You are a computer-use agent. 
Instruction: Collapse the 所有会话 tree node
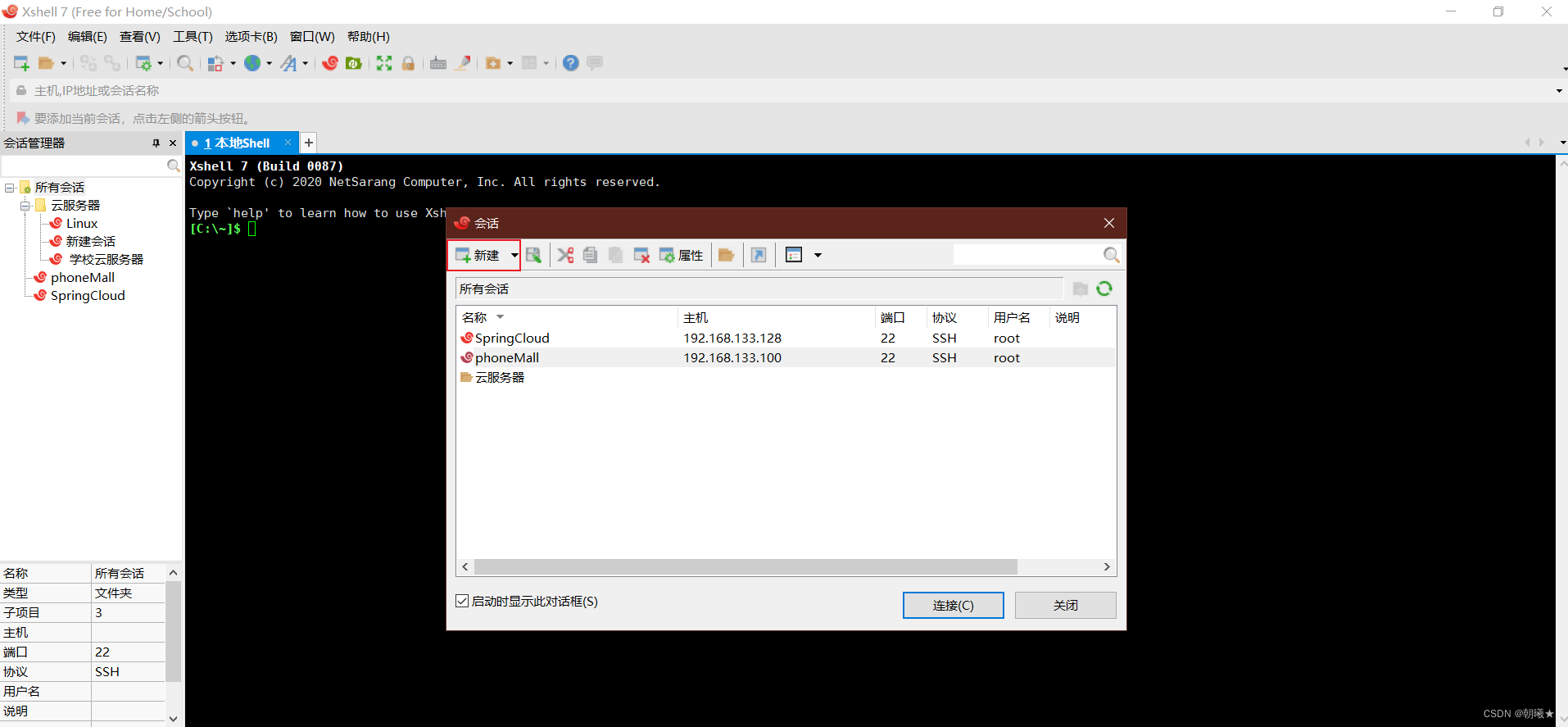pyautogui.click(x=10, y=188)
